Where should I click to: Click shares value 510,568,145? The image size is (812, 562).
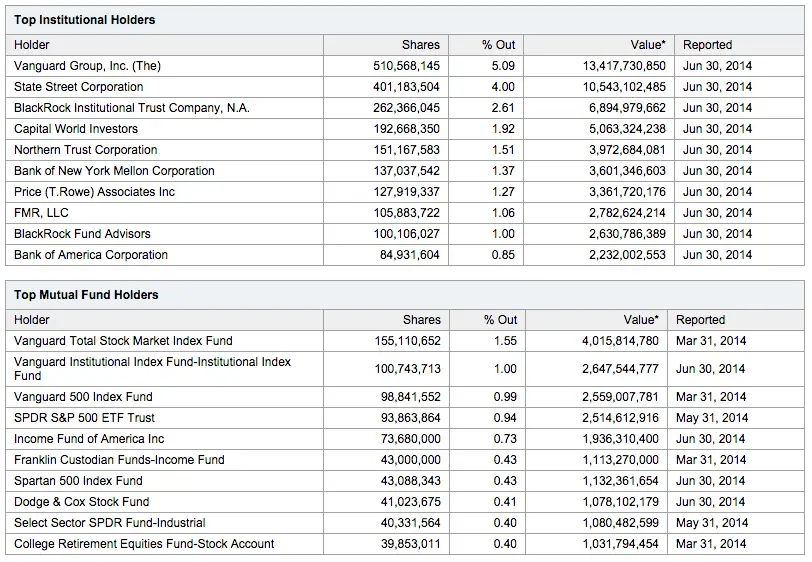point(407,66)
